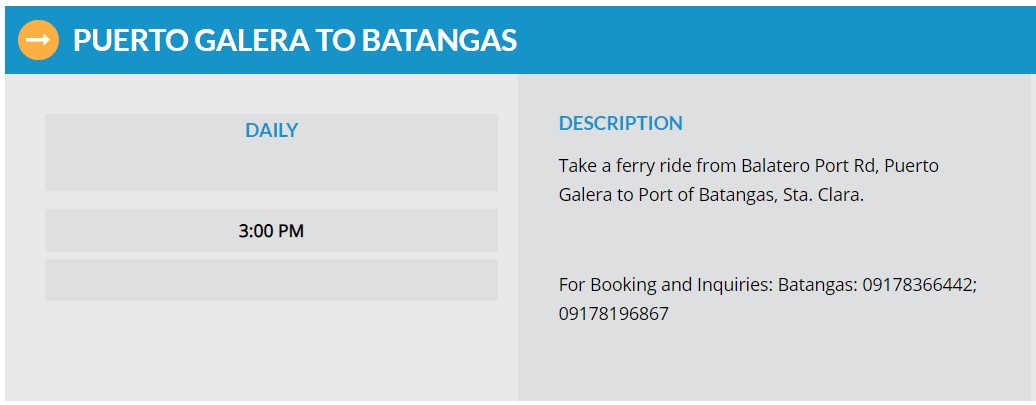This screenshot has height=405, width=1036.
Task: Click the PUERTO GALERA TO BATANGAS title
Action: [295, 40]
